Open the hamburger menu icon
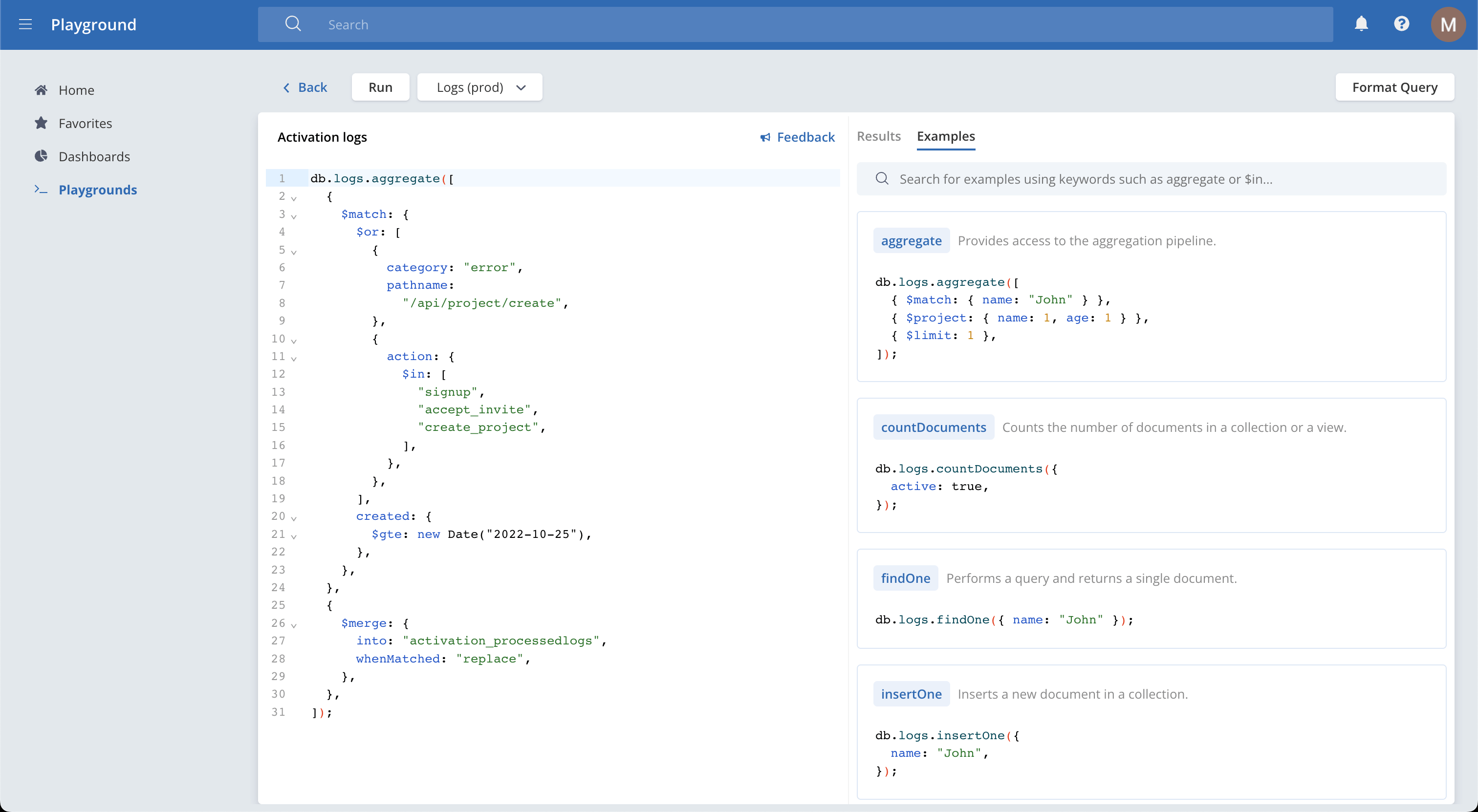This screenshot has width=1478, height=812. coord(25,24)
